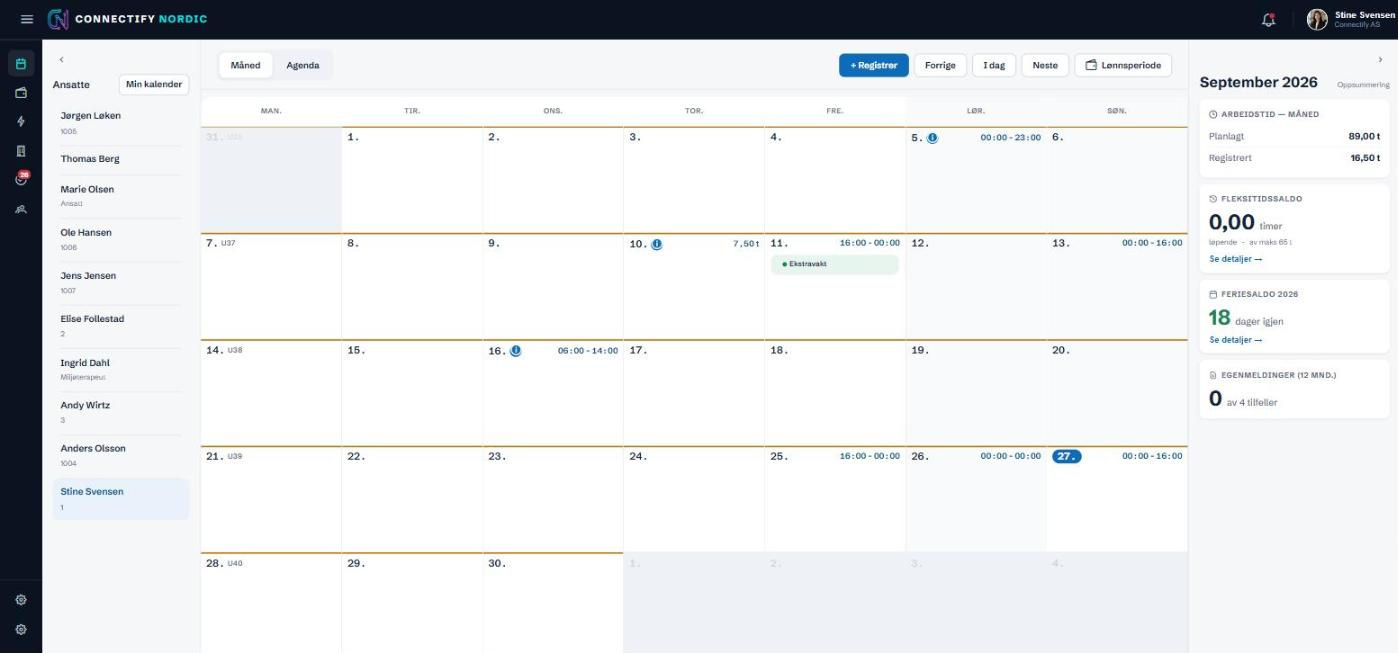Open the people icon in the left sidebar

[21, 209]
